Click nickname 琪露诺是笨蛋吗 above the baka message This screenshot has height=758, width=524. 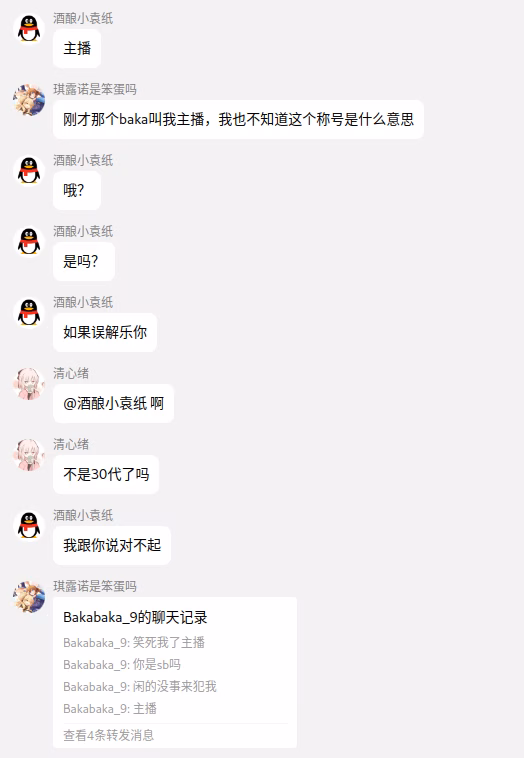pyautogui.click(x=95, y=89)
